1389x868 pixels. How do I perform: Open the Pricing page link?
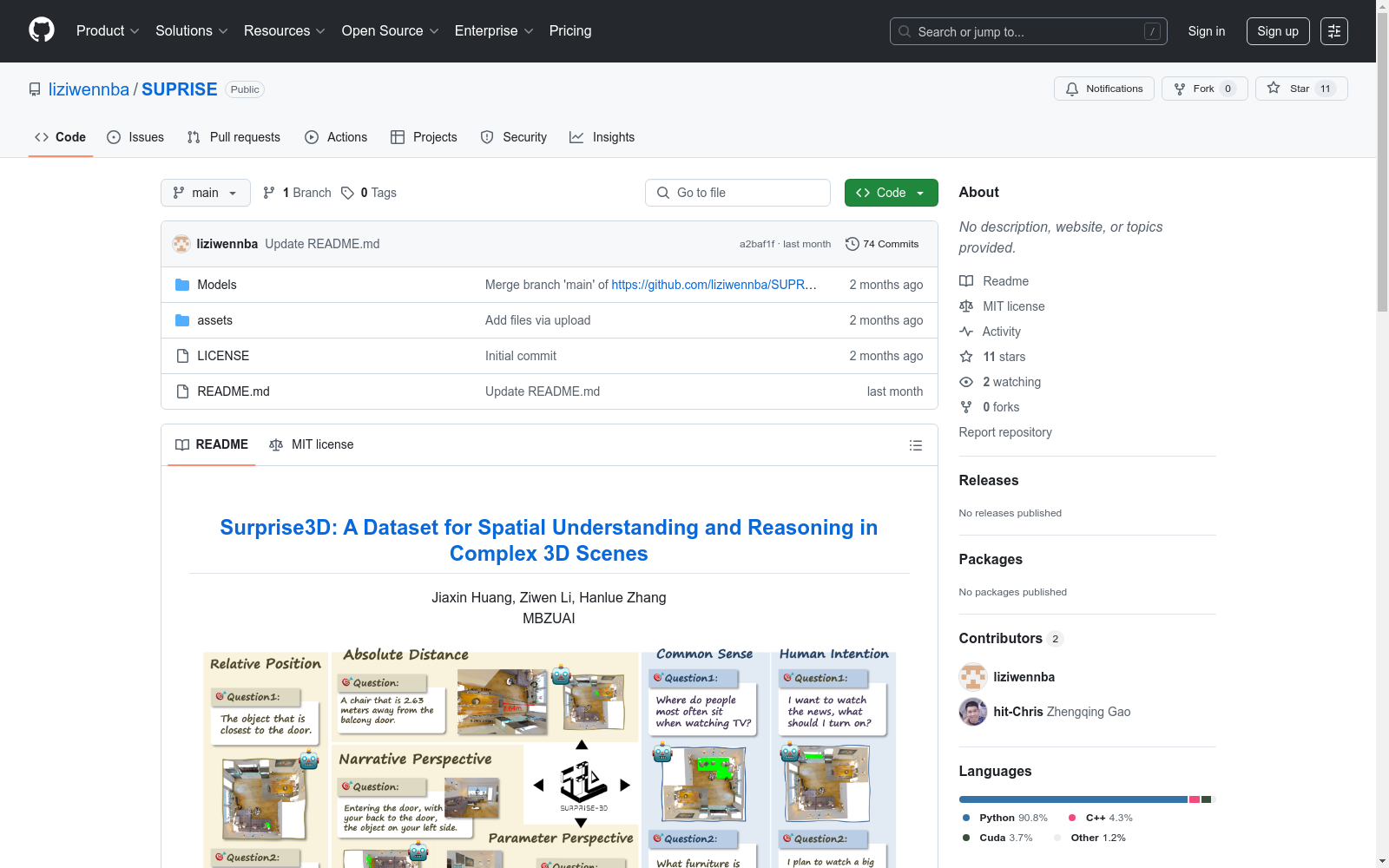point(570,31)
